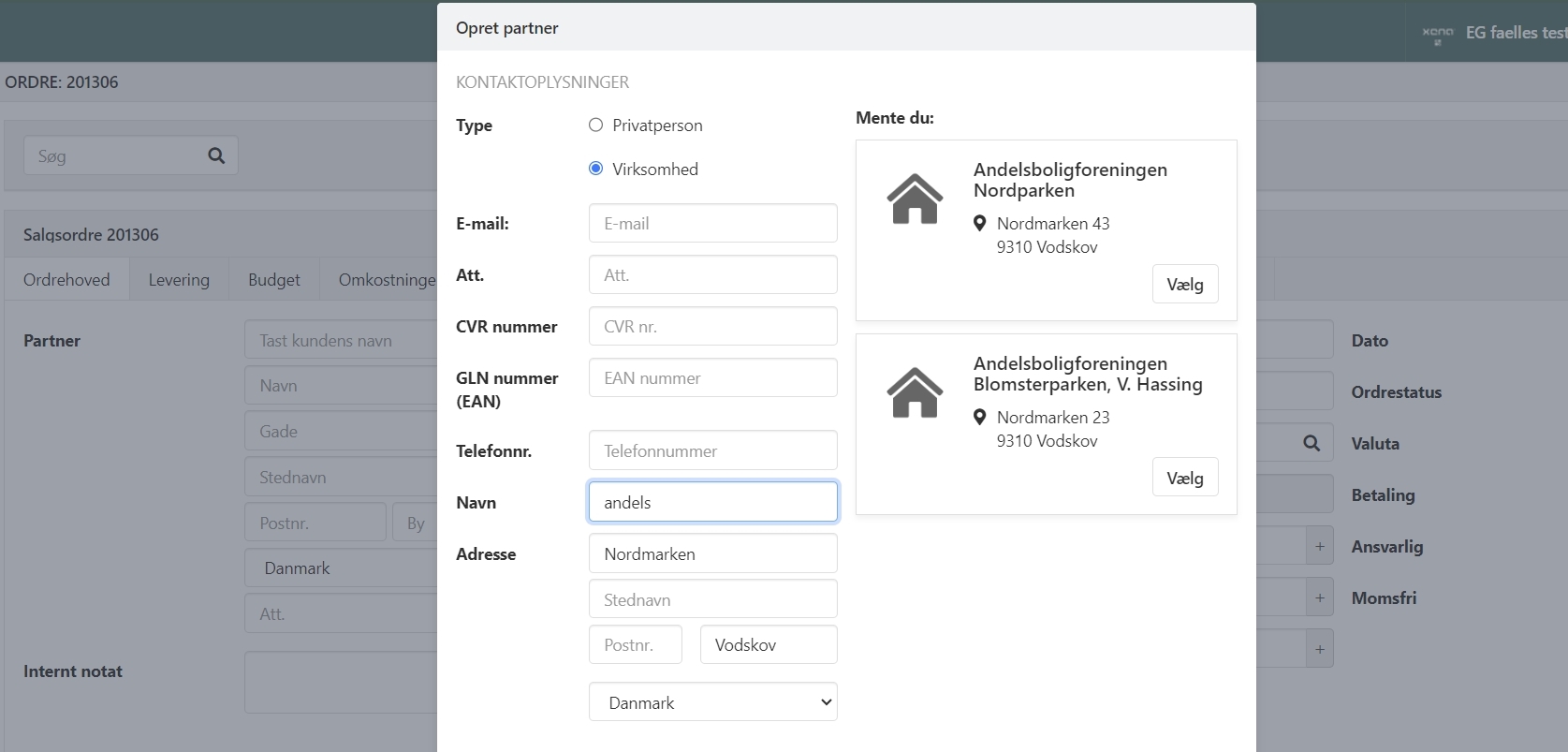This screenshot has width=1568, height=752.
Task: Click search magnifier next to Valuta
Action: 1312,444
